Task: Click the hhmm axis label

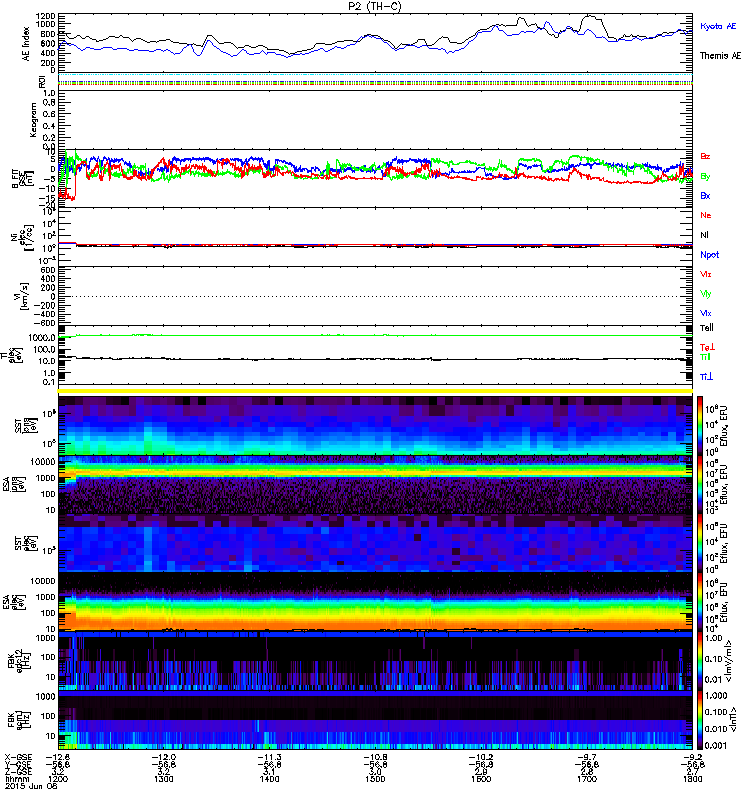Action: coord(17,779)
